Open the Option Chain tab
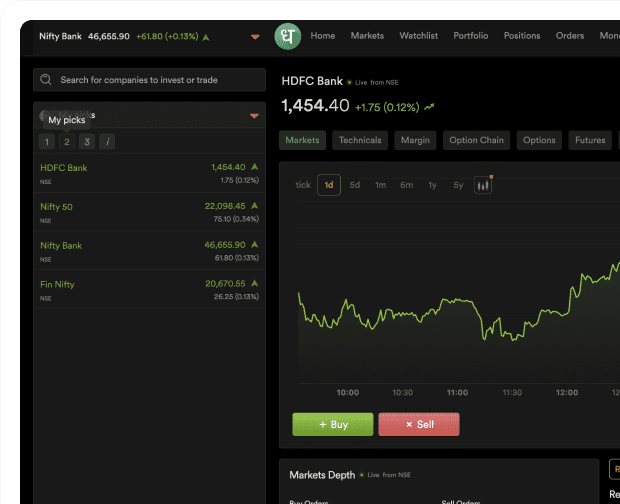Viewport: 620px width, 504px height. click(x=476, y=140)
